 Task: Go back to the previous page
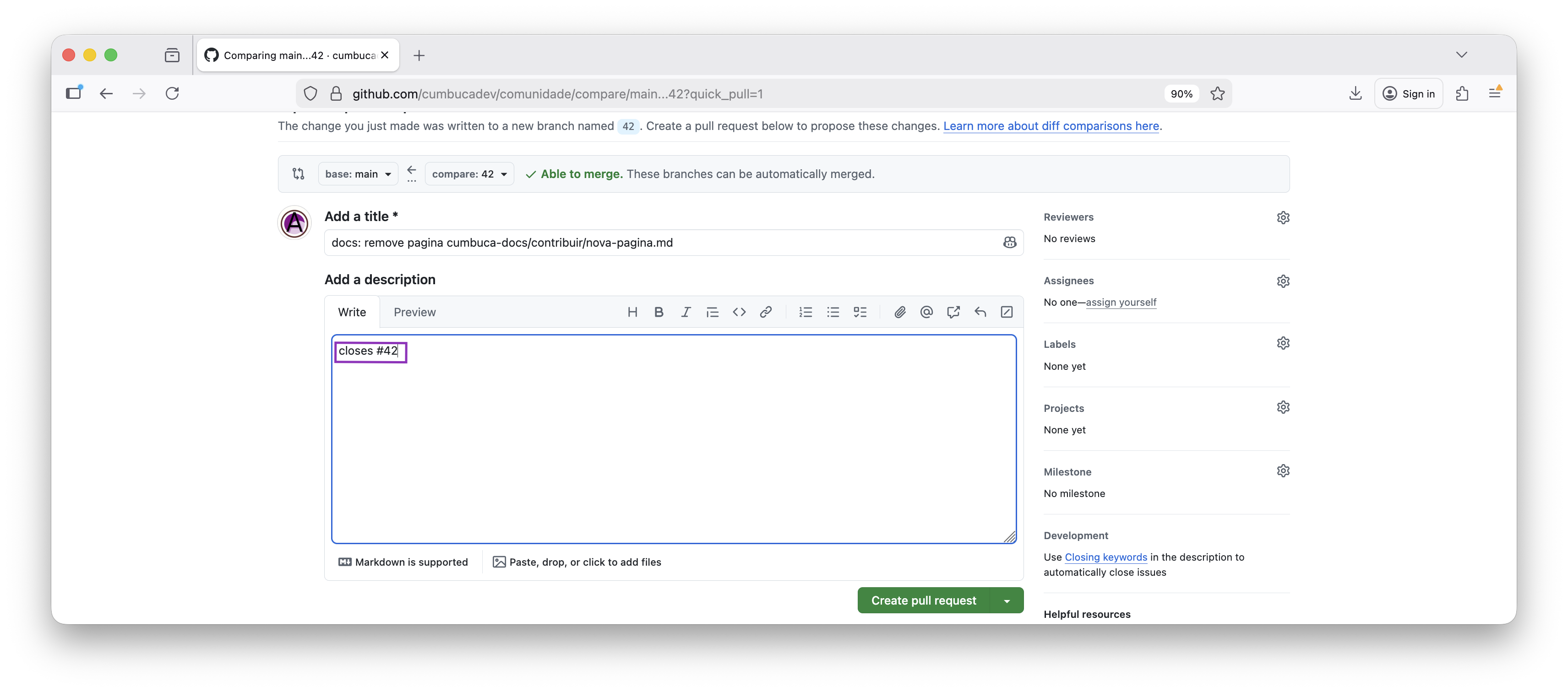[107, 94]
